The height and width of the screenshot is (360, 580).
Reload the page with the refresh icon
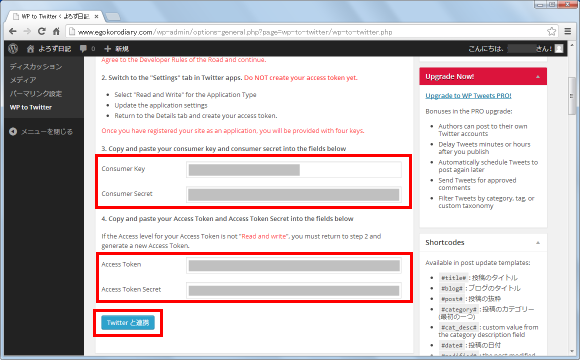coord(42,31)
